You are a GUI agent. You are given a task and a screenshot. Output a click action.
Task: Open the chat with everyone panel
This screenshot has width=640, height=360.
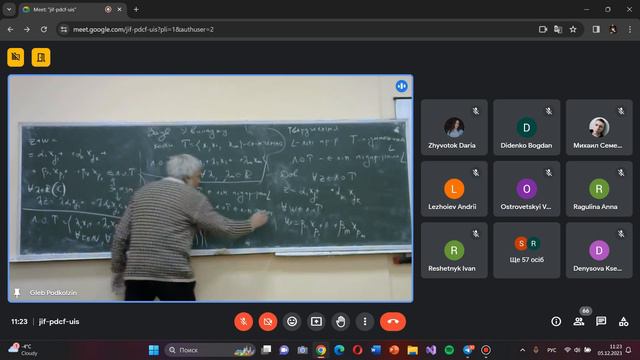tap(601, 322)
